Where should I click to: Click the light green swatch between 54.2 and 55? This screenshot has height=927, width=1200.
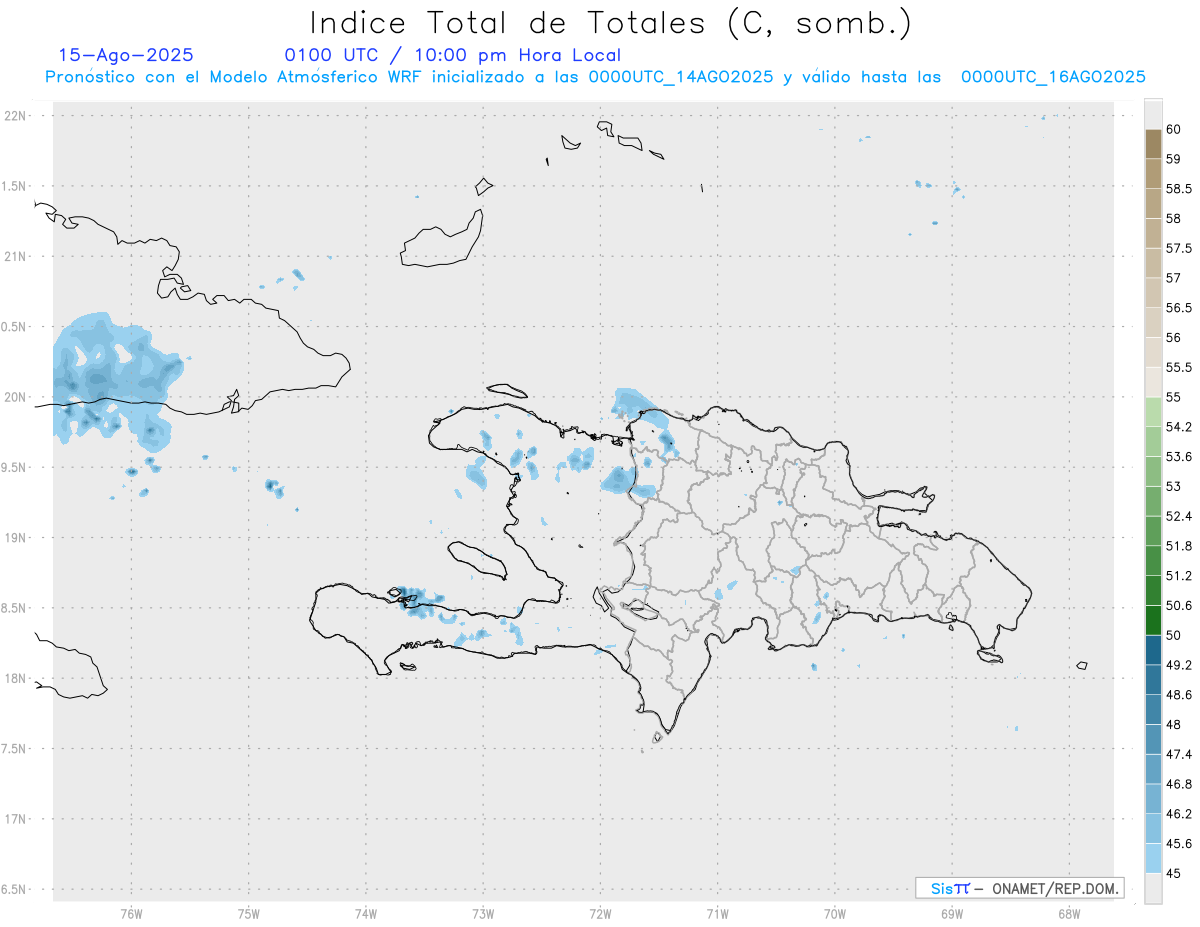coord(1153,412)
